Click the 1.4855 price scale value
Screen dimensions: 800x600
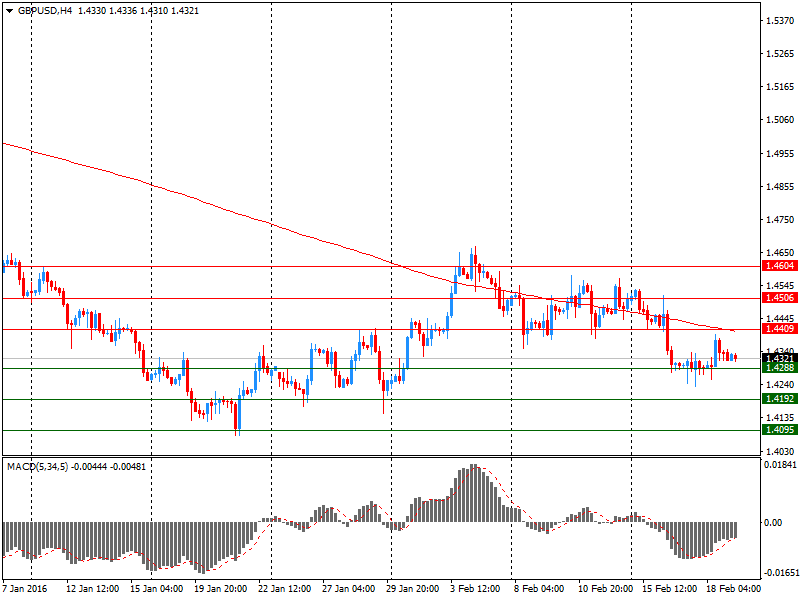(x=780, y=186)
